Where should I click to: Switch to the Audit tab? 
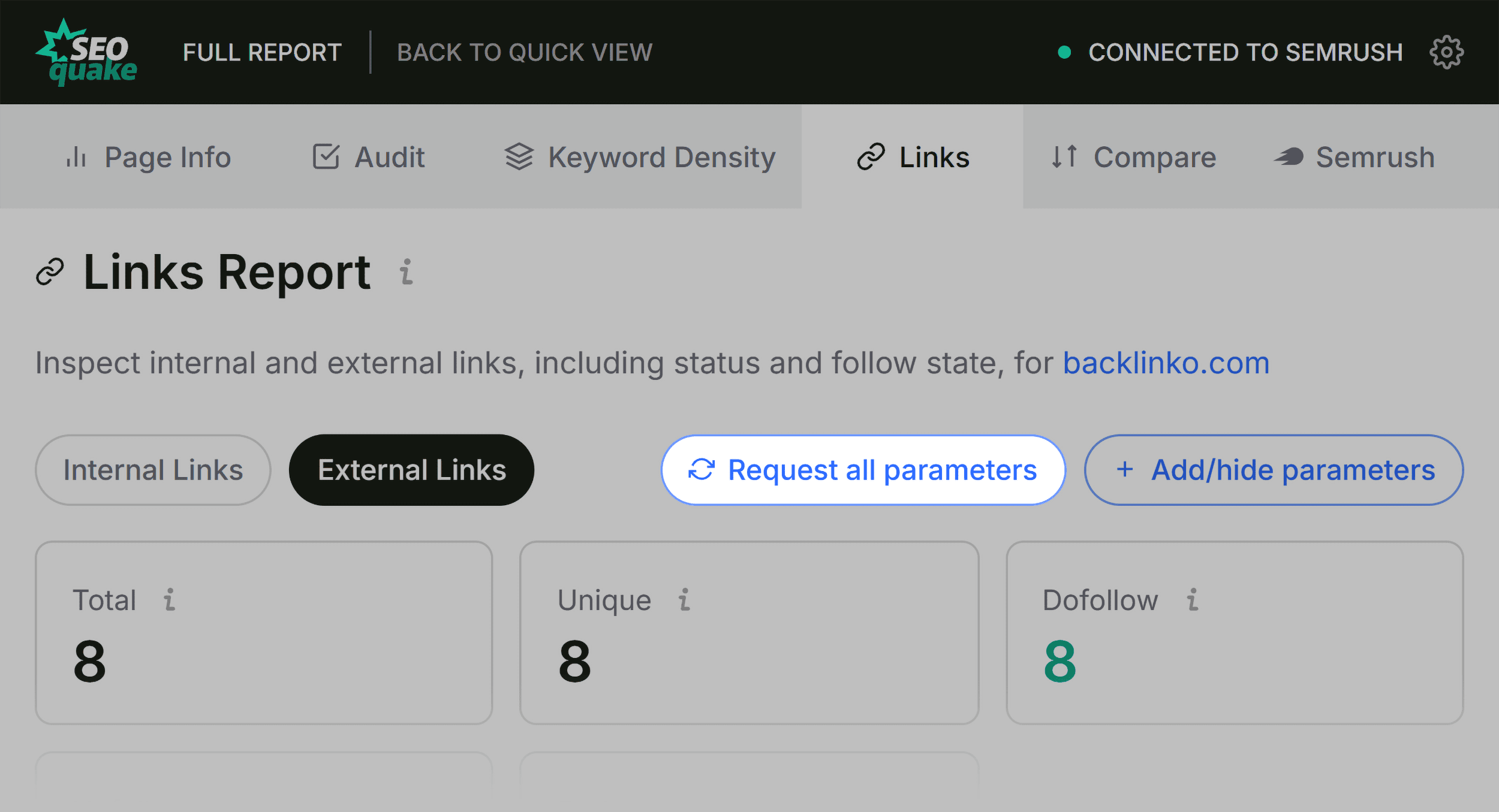(369, 157)
